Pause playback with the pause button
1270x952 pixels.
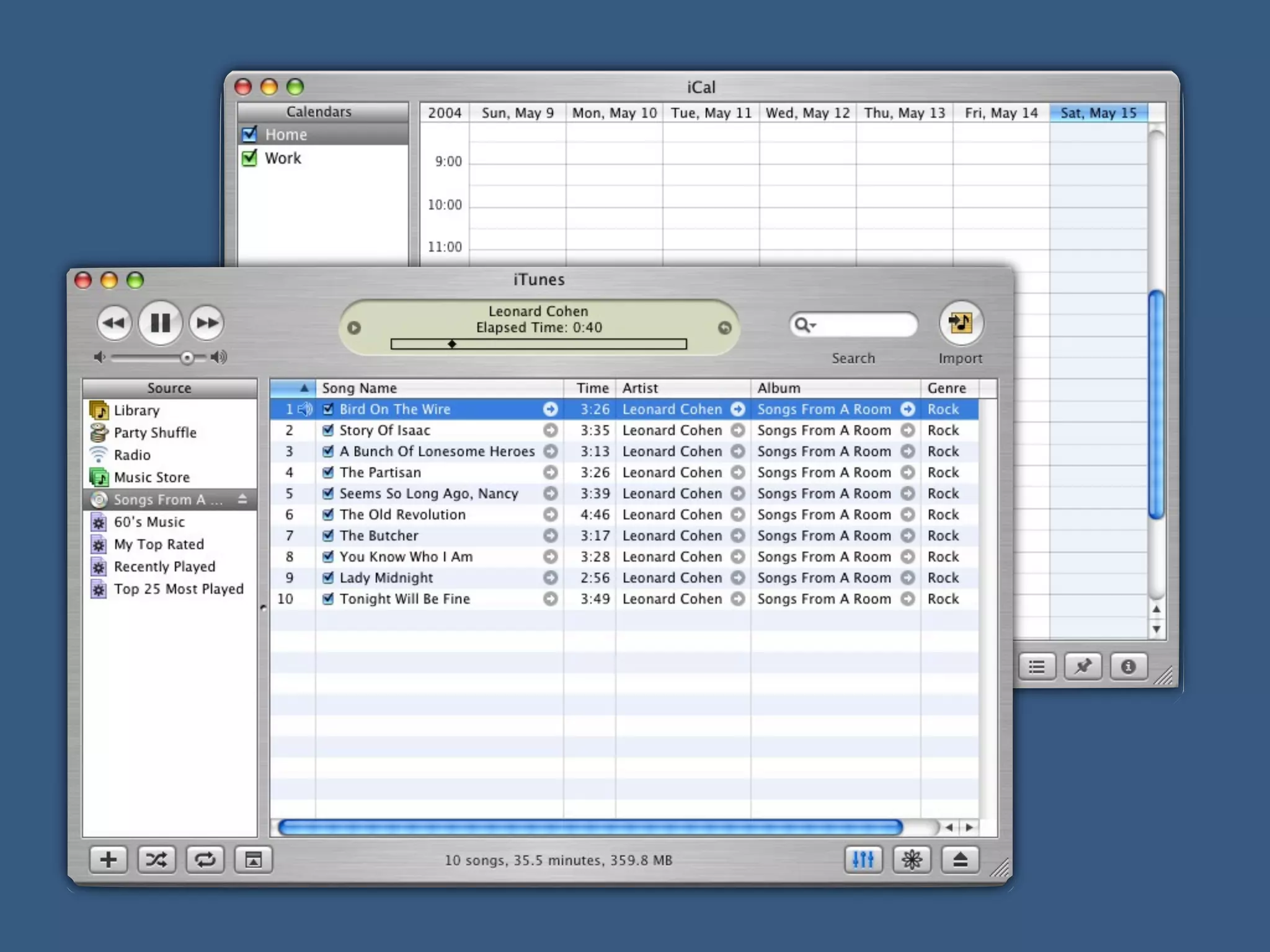click(160, 322)
